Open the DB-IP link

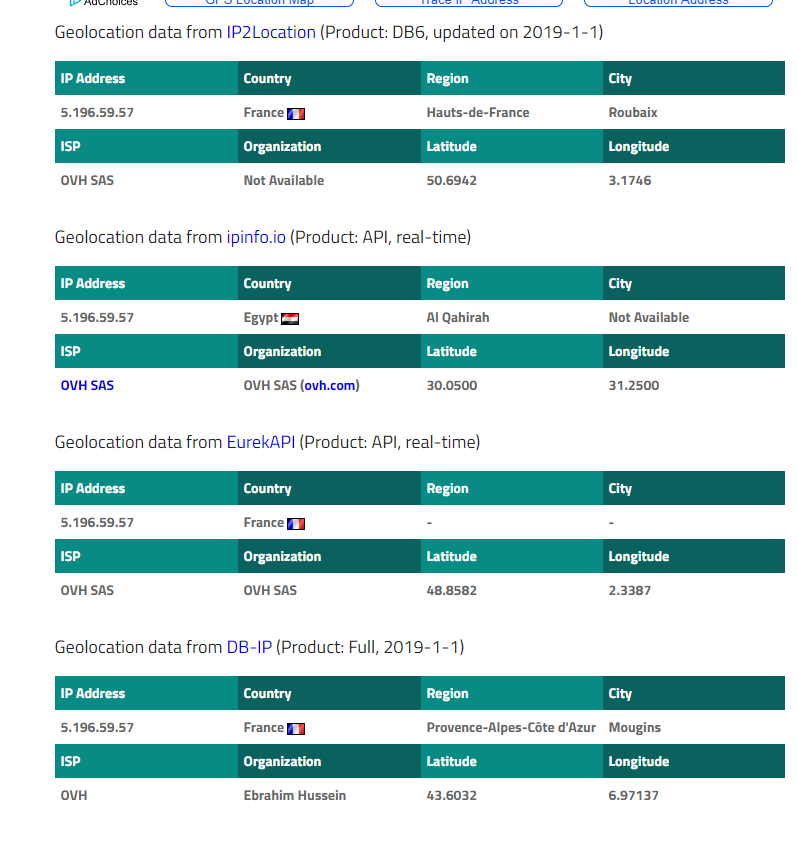[249, 648]
